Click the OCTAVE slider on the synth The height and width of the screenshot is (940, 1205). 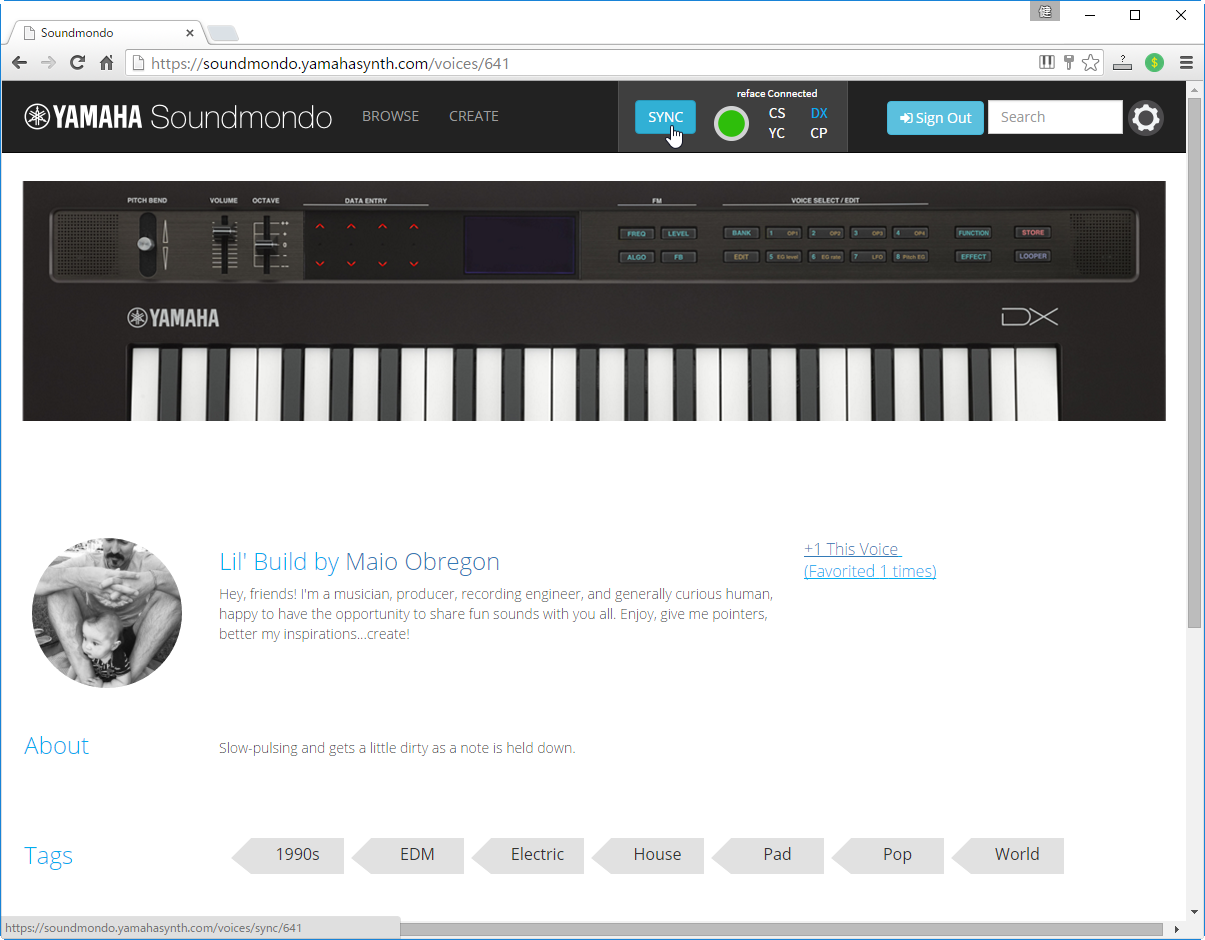[265, 243]
